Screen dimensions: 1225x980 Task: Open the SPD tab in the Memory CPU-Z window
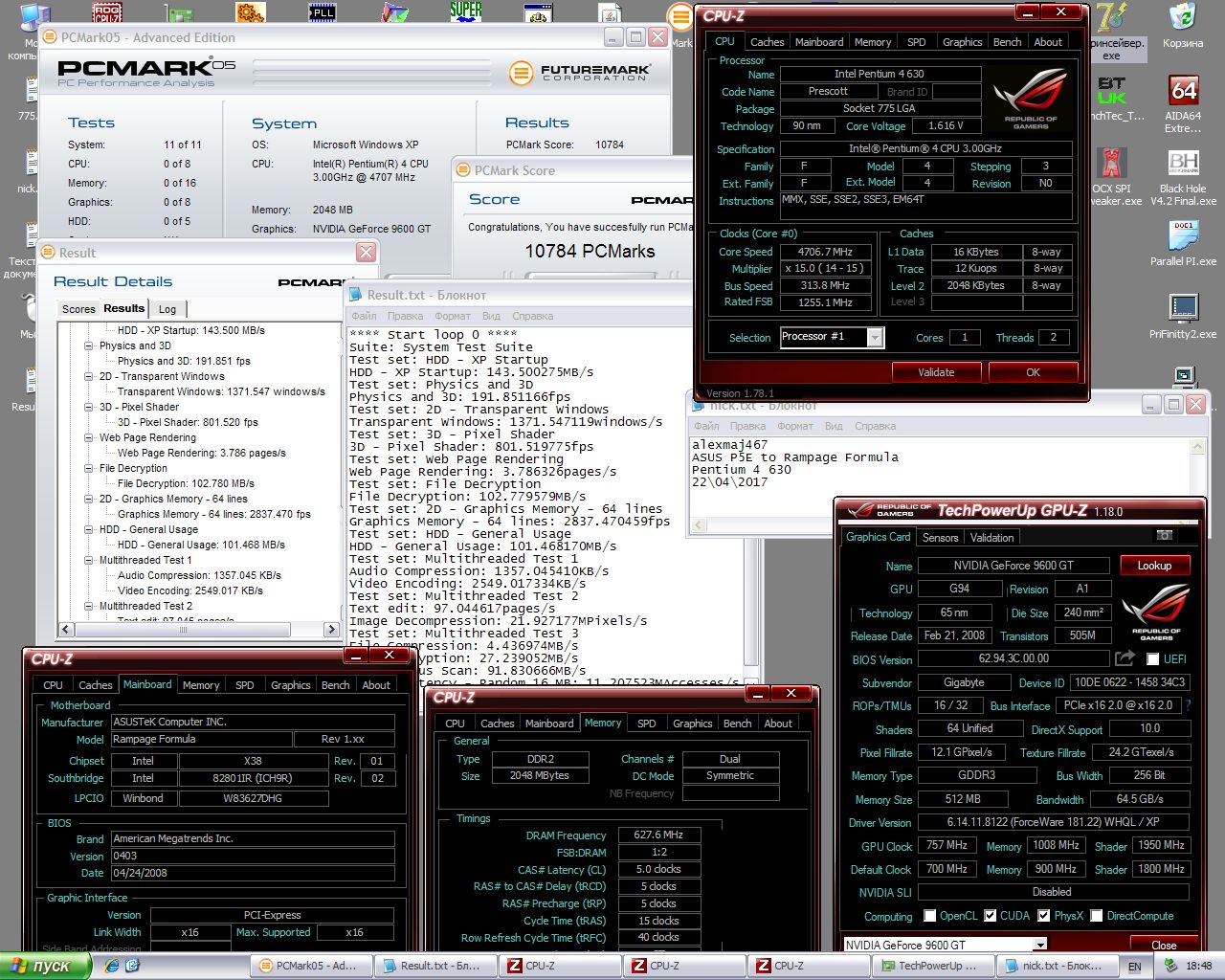click(x=647, y=724)
